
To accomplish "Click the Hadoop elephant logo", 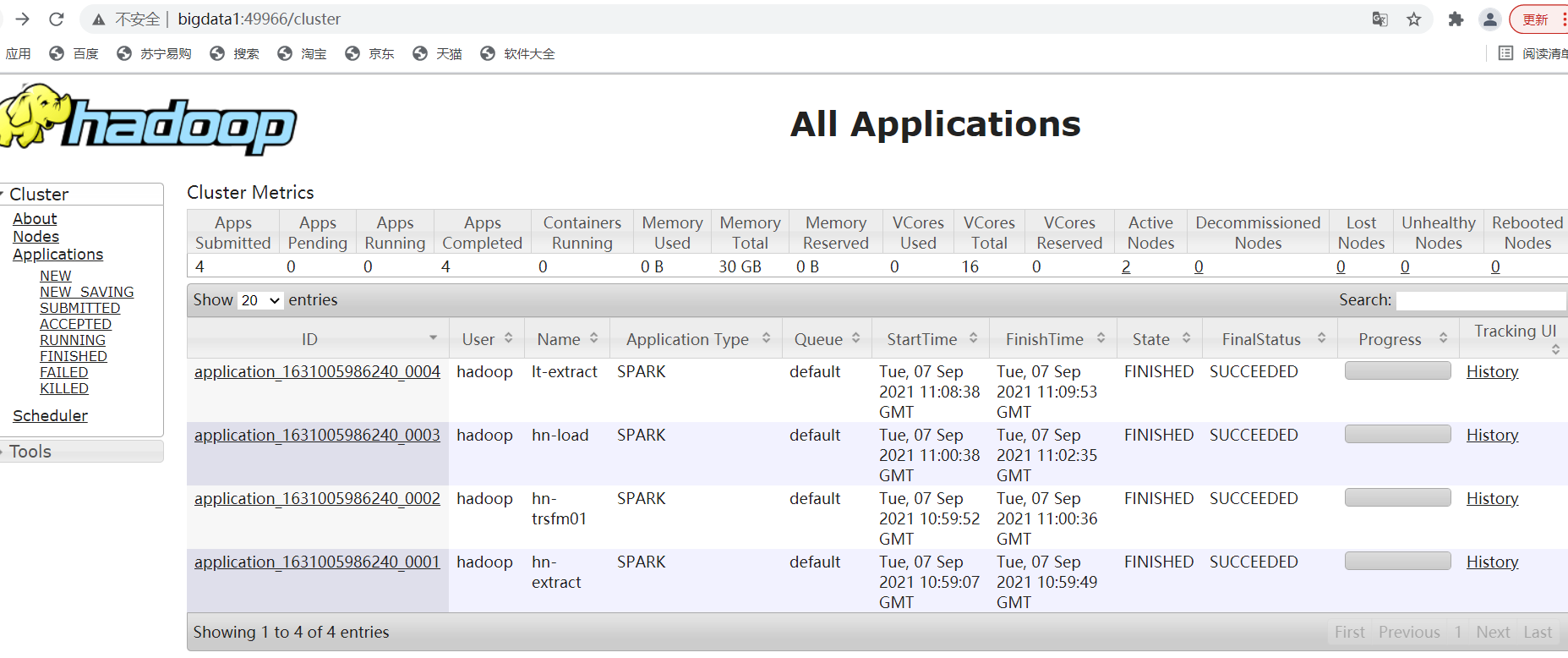I will pos(148,119).
